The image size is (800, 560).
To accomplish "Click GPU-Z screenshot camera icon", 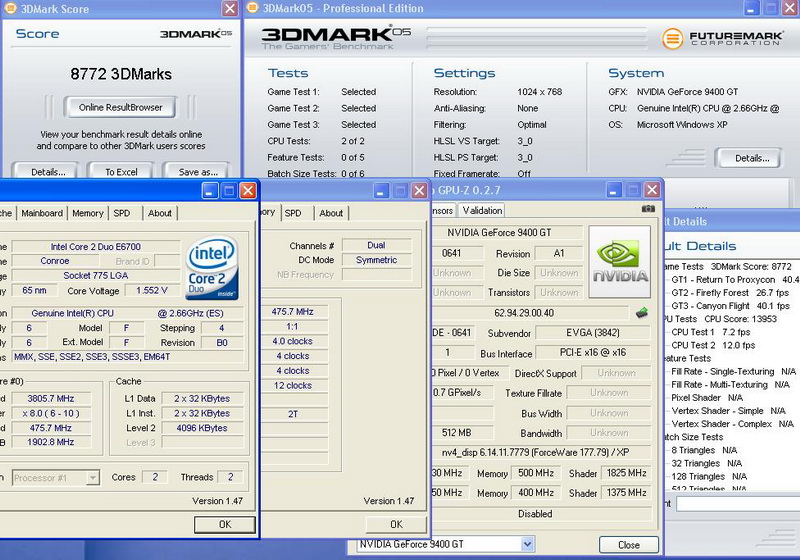I will coord(648,209).
